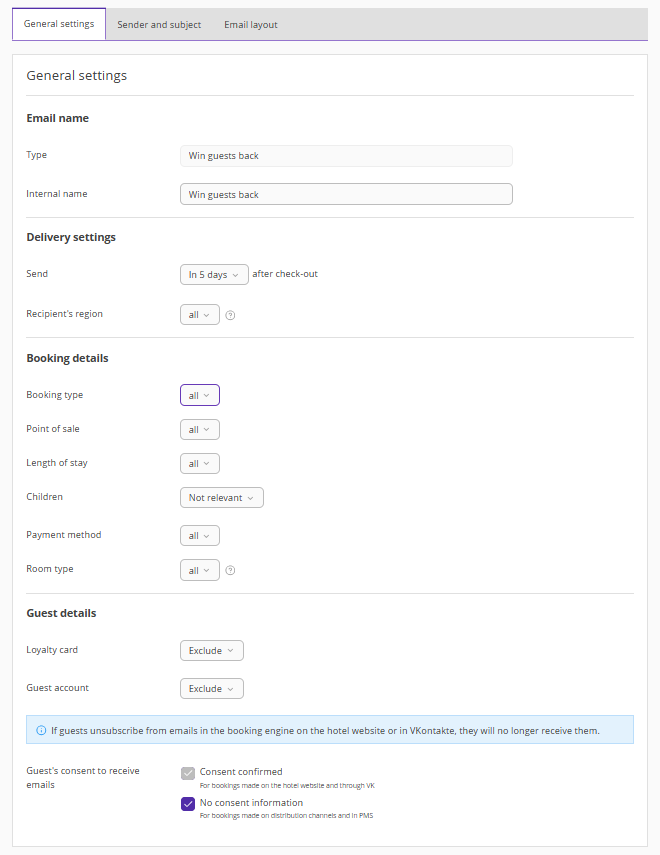Open the Loyalty card Exclude dropdown
660x855 pixels.
coord(211,651)
